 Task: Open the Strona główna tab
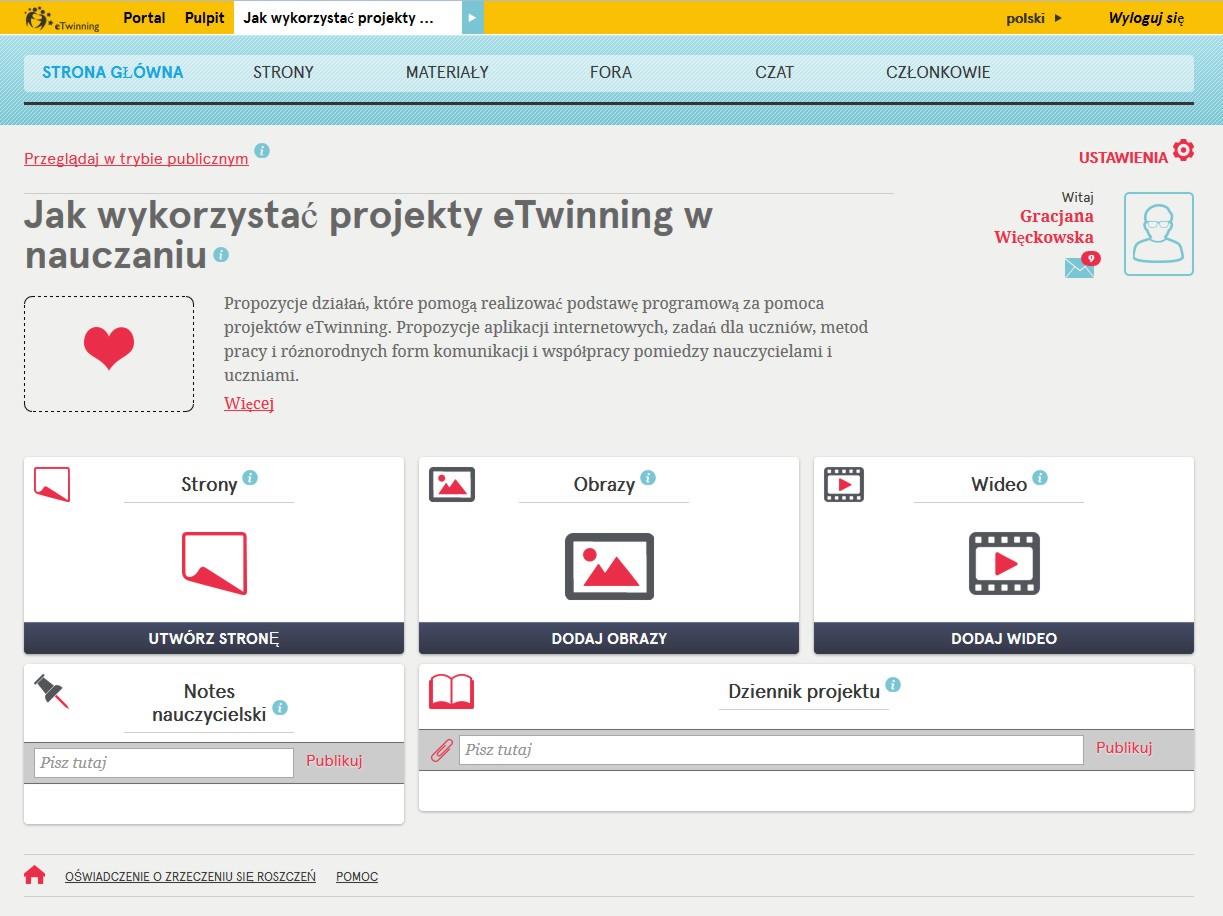(113, 72)
